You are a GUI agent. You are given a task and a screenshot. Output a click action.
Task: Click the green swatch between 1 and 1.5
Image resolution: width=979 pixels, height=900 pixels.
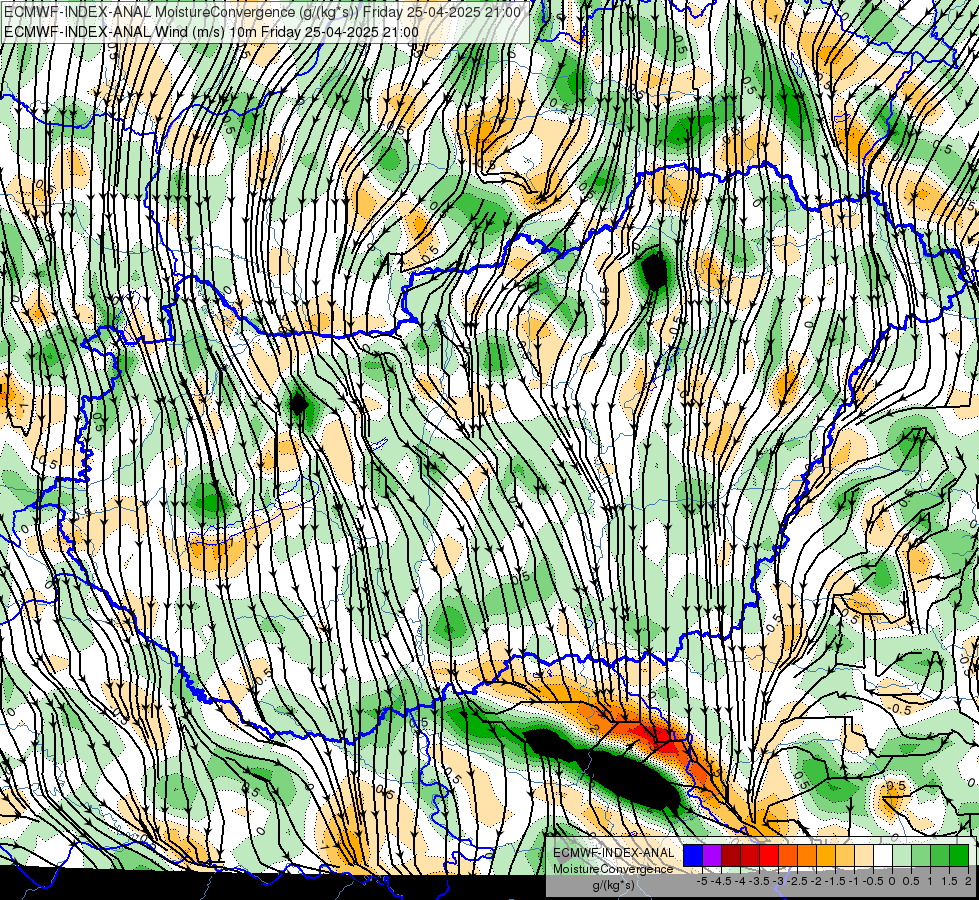(940, 856)
